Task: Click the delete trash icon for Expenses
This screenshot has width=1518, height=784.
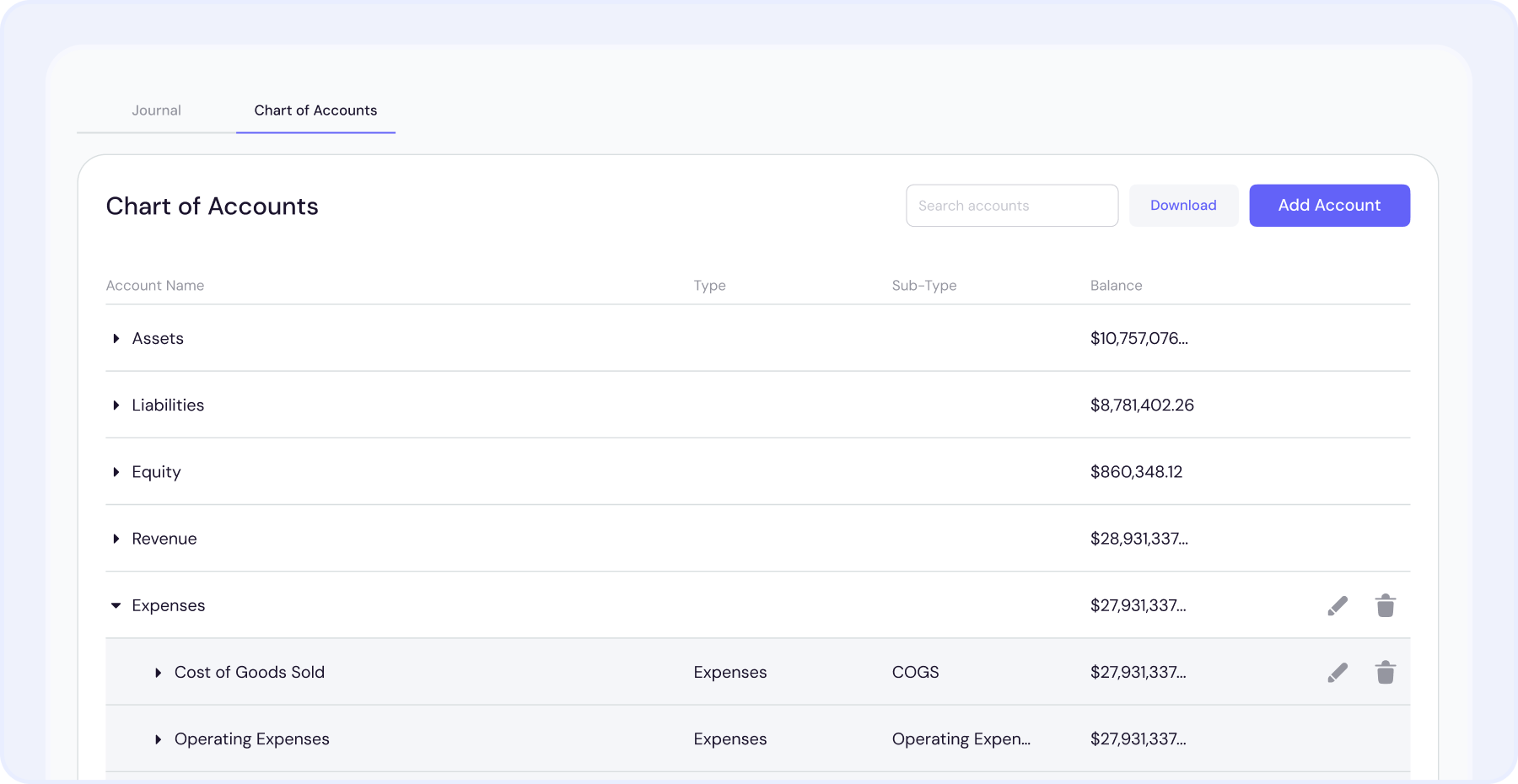Action: point(1386,605)
